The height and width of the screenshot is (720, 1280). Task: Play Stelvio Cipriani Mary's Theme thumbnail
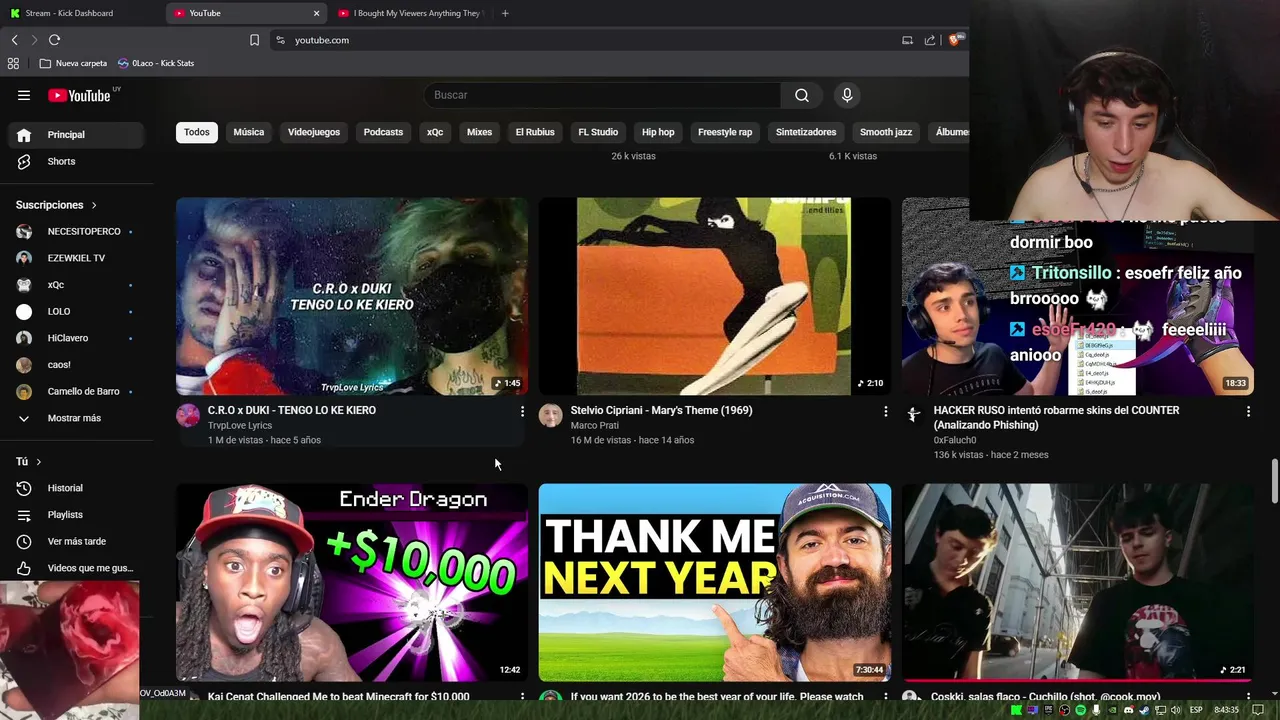click(x=715, y=296)
